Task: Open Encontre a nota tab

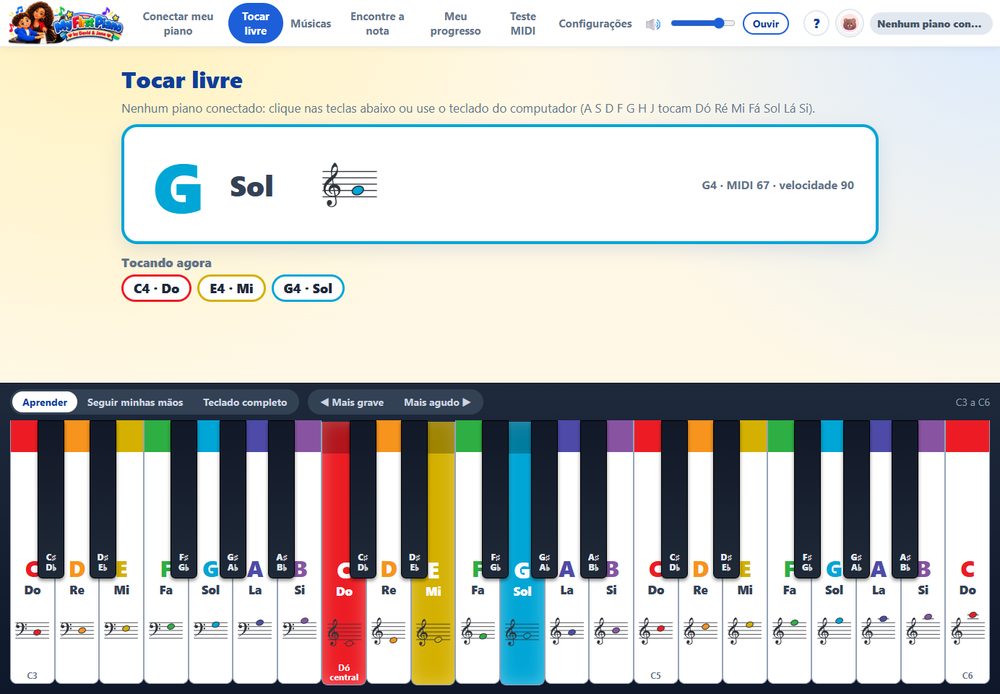Action: pos(377,24)
